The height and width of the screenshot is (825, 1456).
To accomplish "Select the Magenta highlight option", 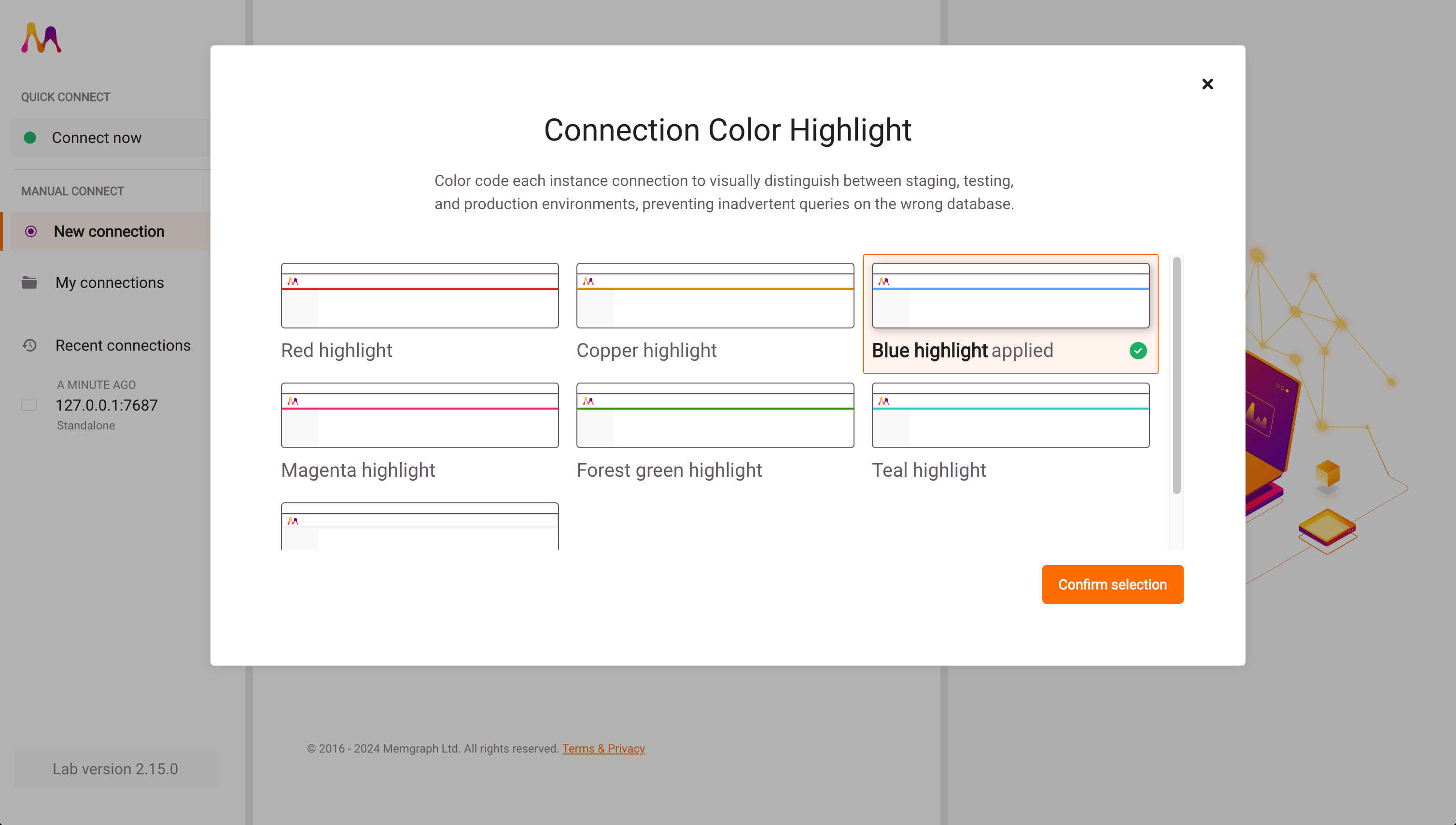I will pos(420,432).
